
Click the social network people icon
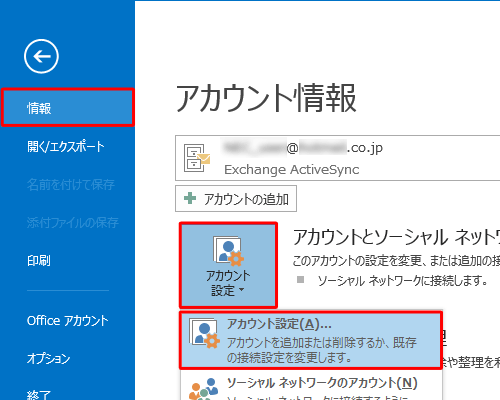tap(204, 389)
